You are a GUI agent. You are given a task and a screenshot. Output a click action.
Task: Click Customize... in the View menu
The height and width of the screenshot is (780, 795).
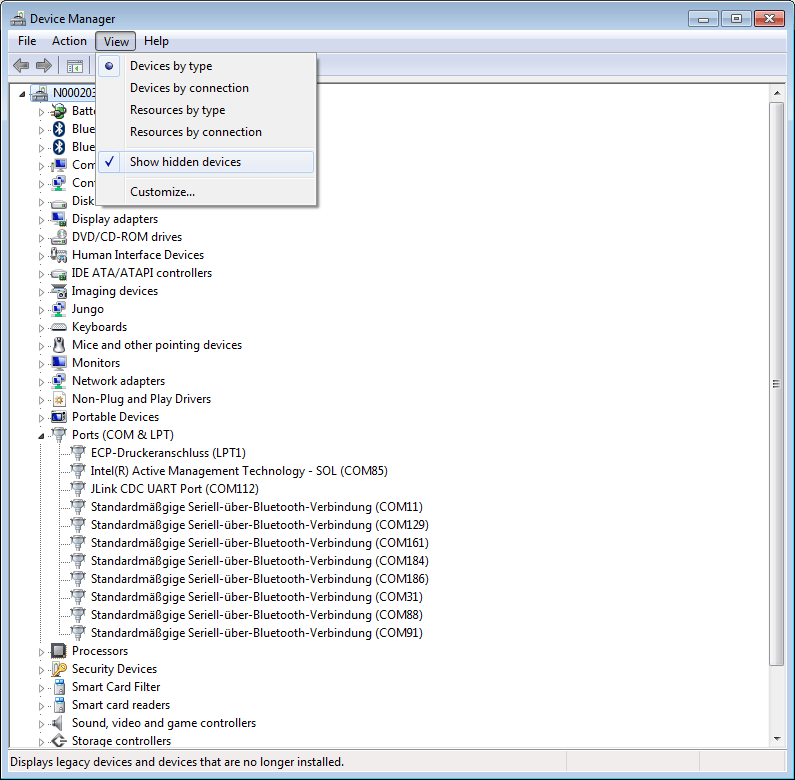pos(162,192)
